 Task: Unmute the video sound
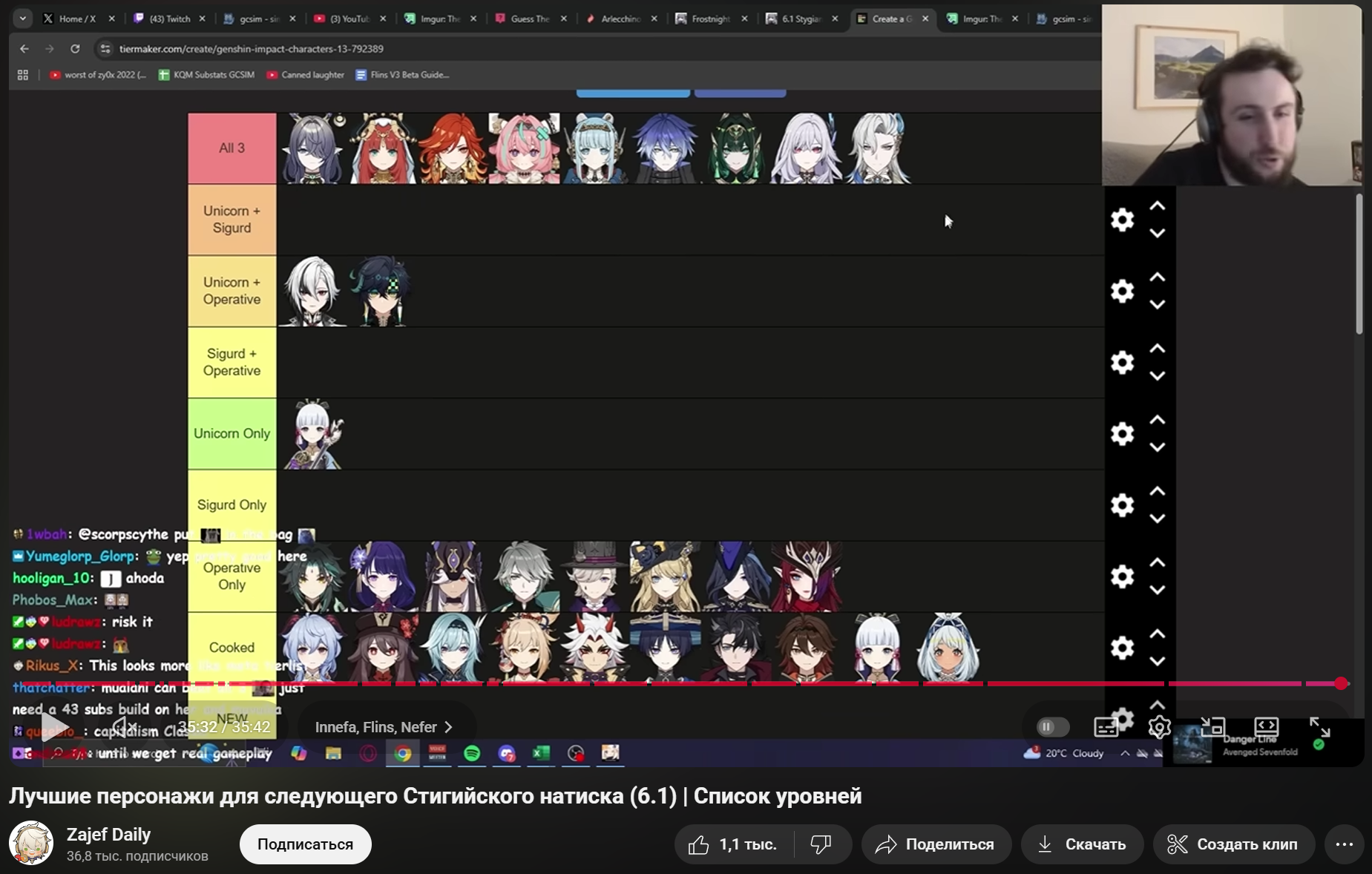tap(123, 727)
